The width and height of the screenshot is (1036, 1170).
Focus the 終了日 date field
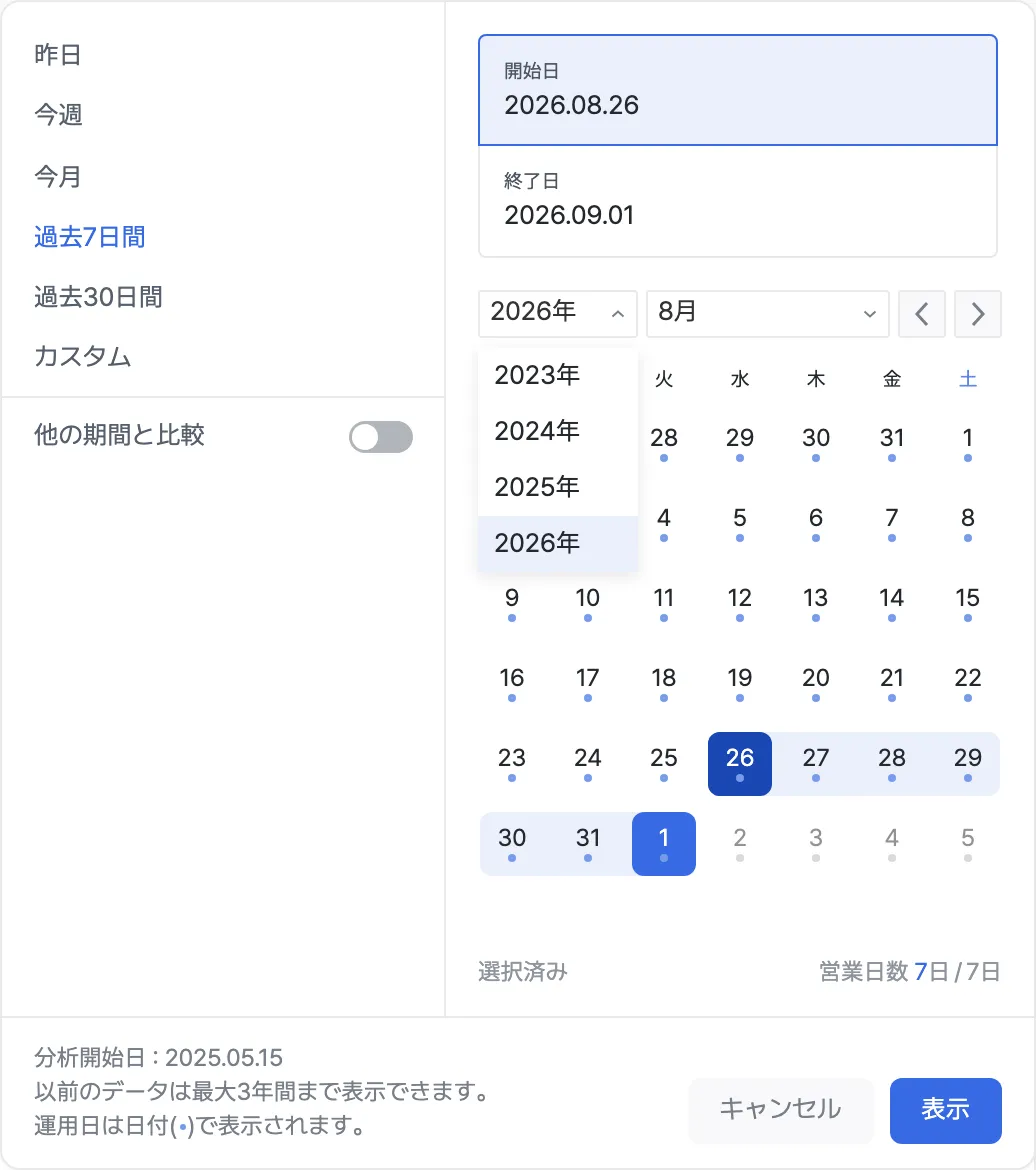tap(737, 201)
